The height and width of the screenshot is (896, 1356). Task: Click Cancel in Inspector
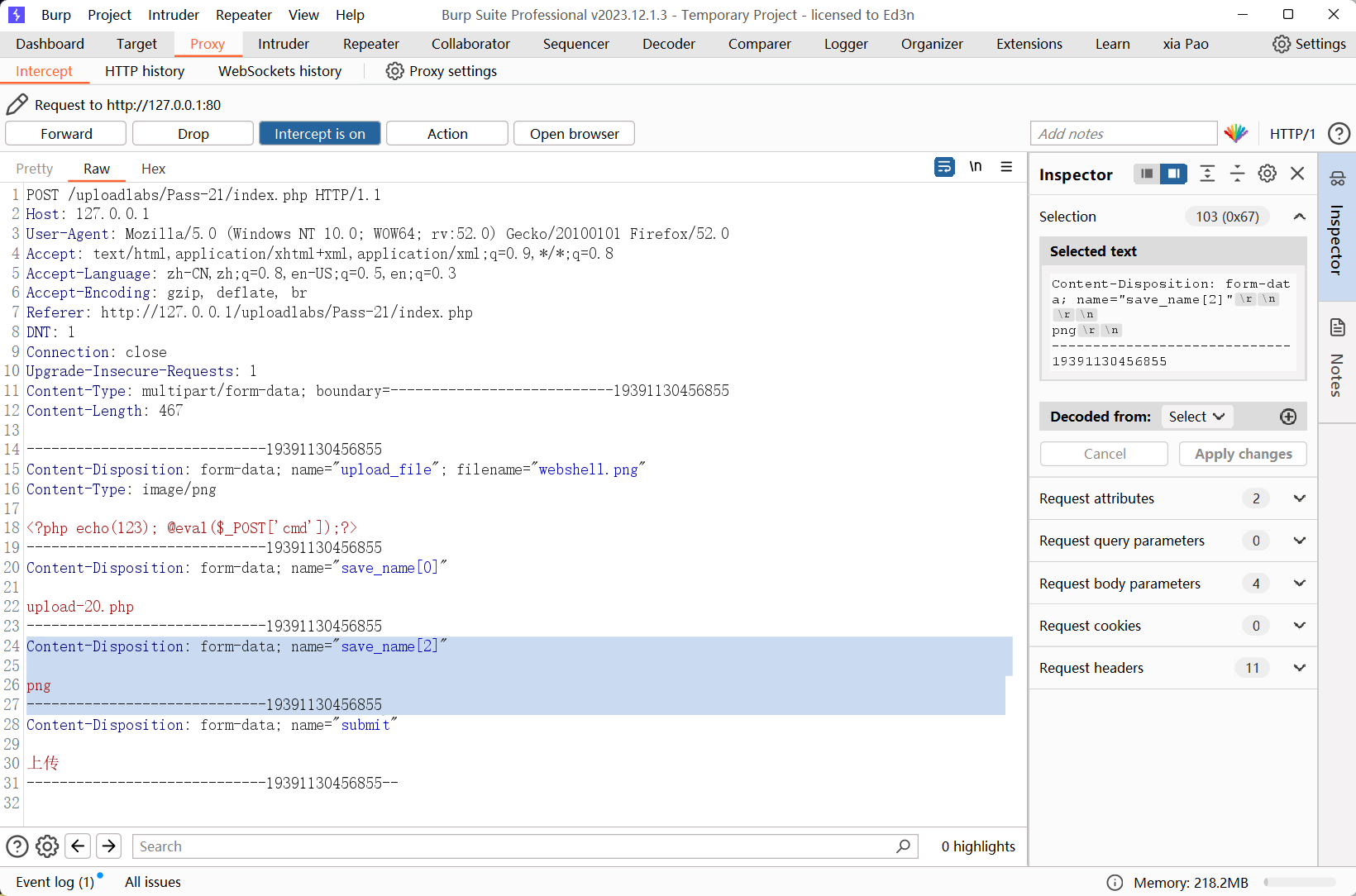[1104, 454]
